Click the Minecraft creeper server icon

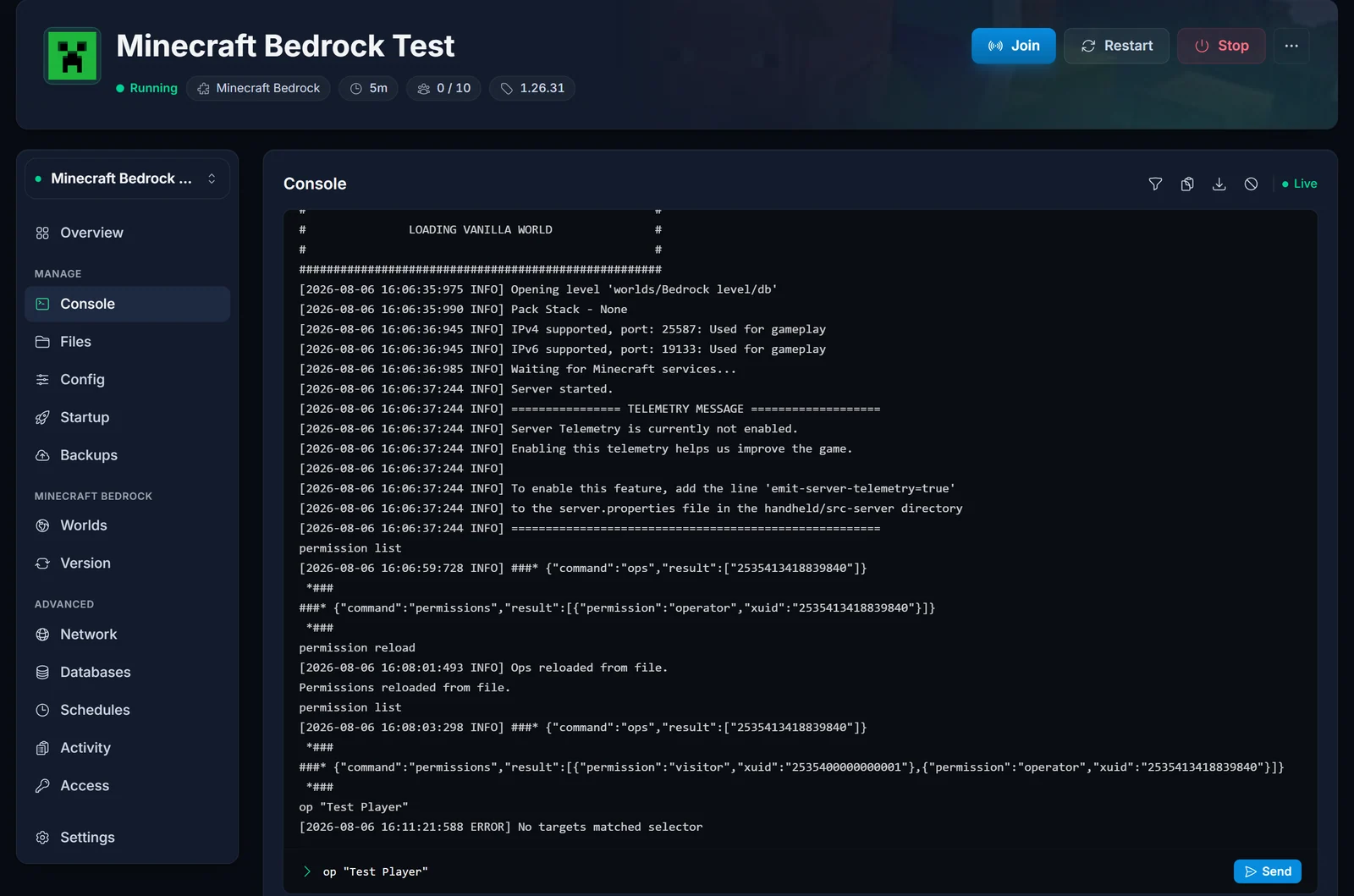[72, 56]
